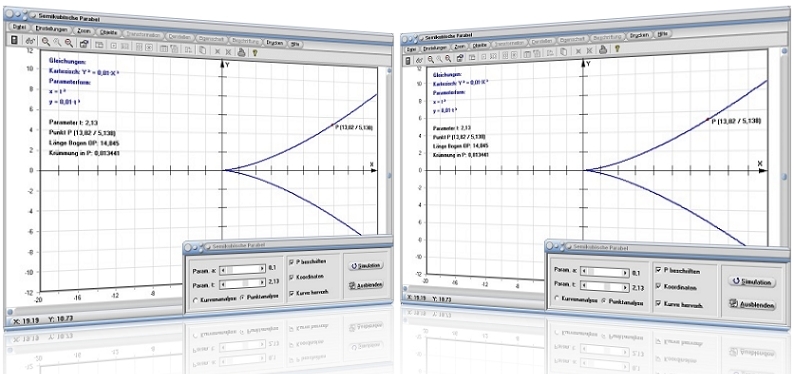Viewport: 794px width, 374px height.
Task: Click right arrow of 'Param. a' slider, right panel
Action: (625, 272)
